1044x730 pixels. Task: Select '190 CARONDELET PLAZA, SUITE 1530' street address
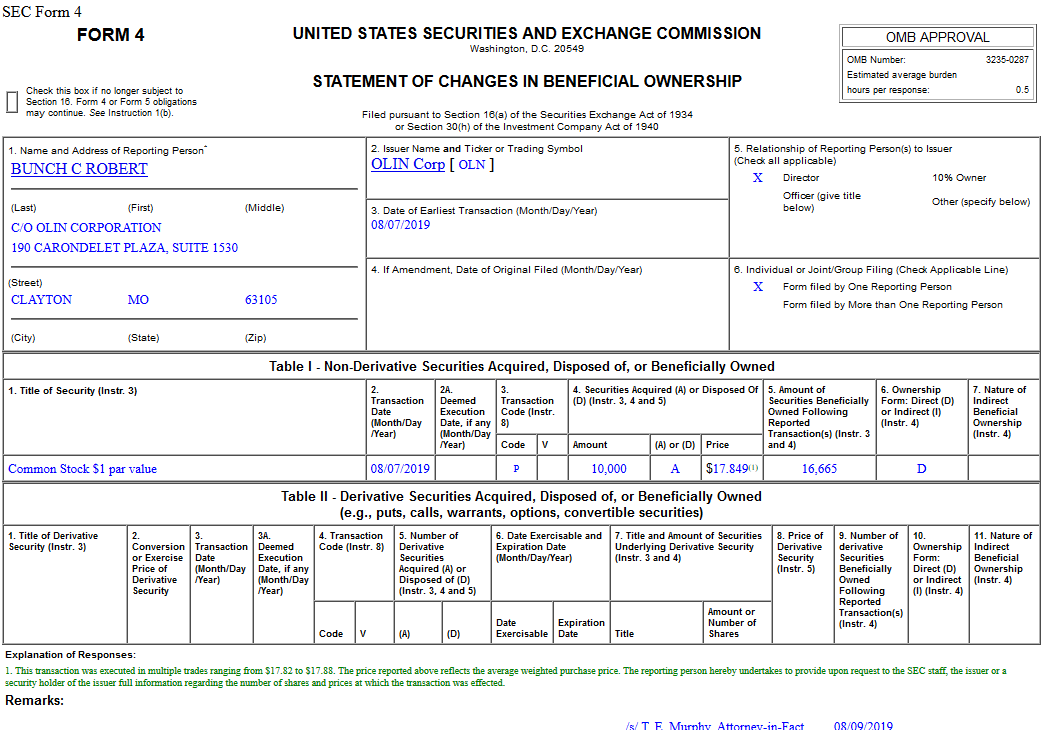(125, 248)
